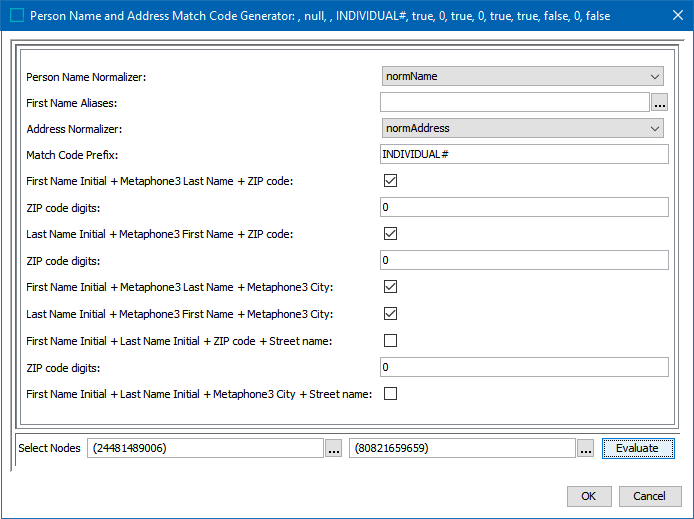Uncheck First Name Initial + Metaphone3 Last Name + ZIP
Image resolution: width=694 pixels, height=519 pixels.
pyautogui.click(x=391, y=181)
